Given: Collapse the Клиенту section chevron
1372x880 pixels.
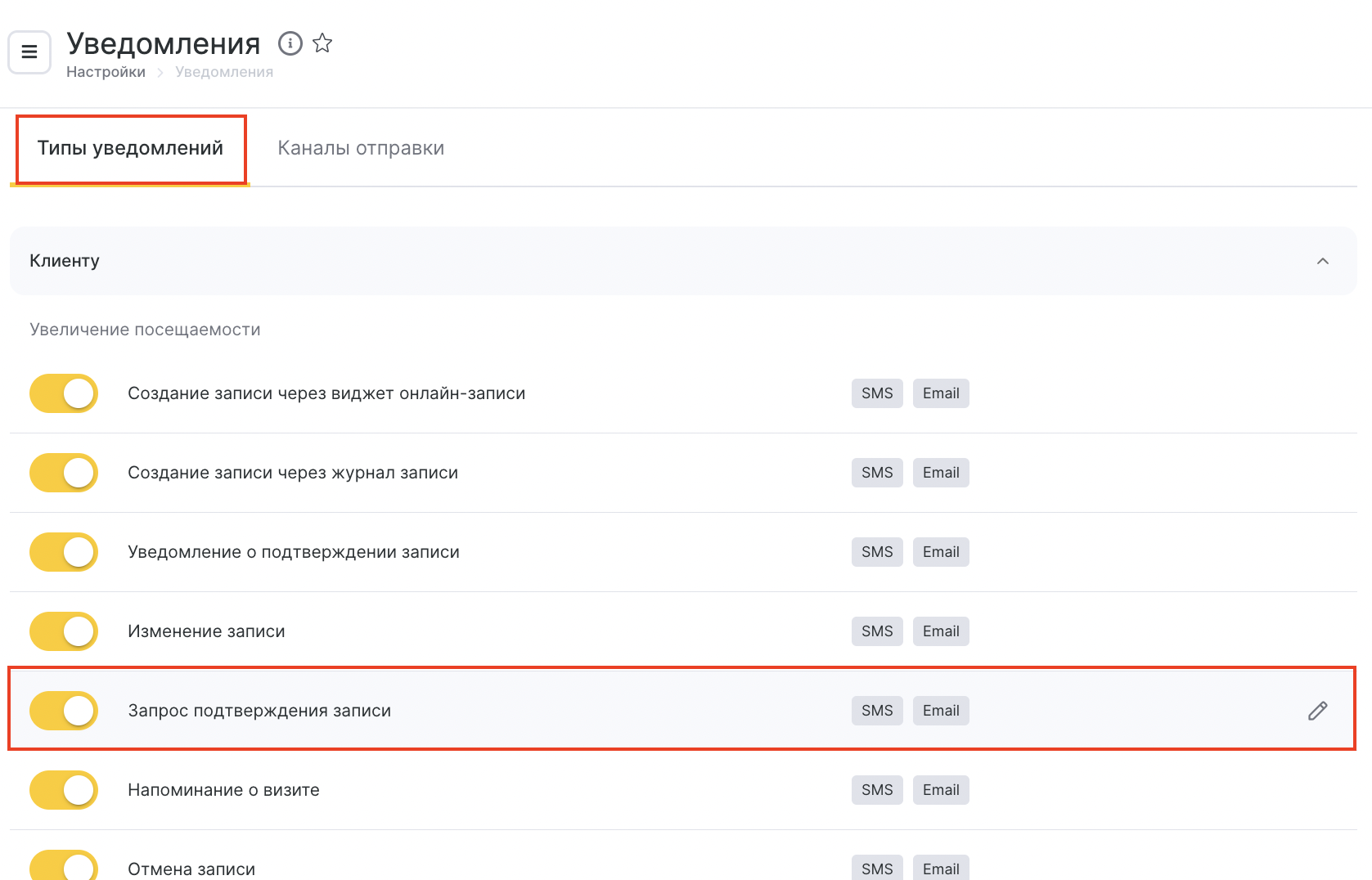Looking at the screenshot, I should pyautogui.click(x=1322, y=261).
